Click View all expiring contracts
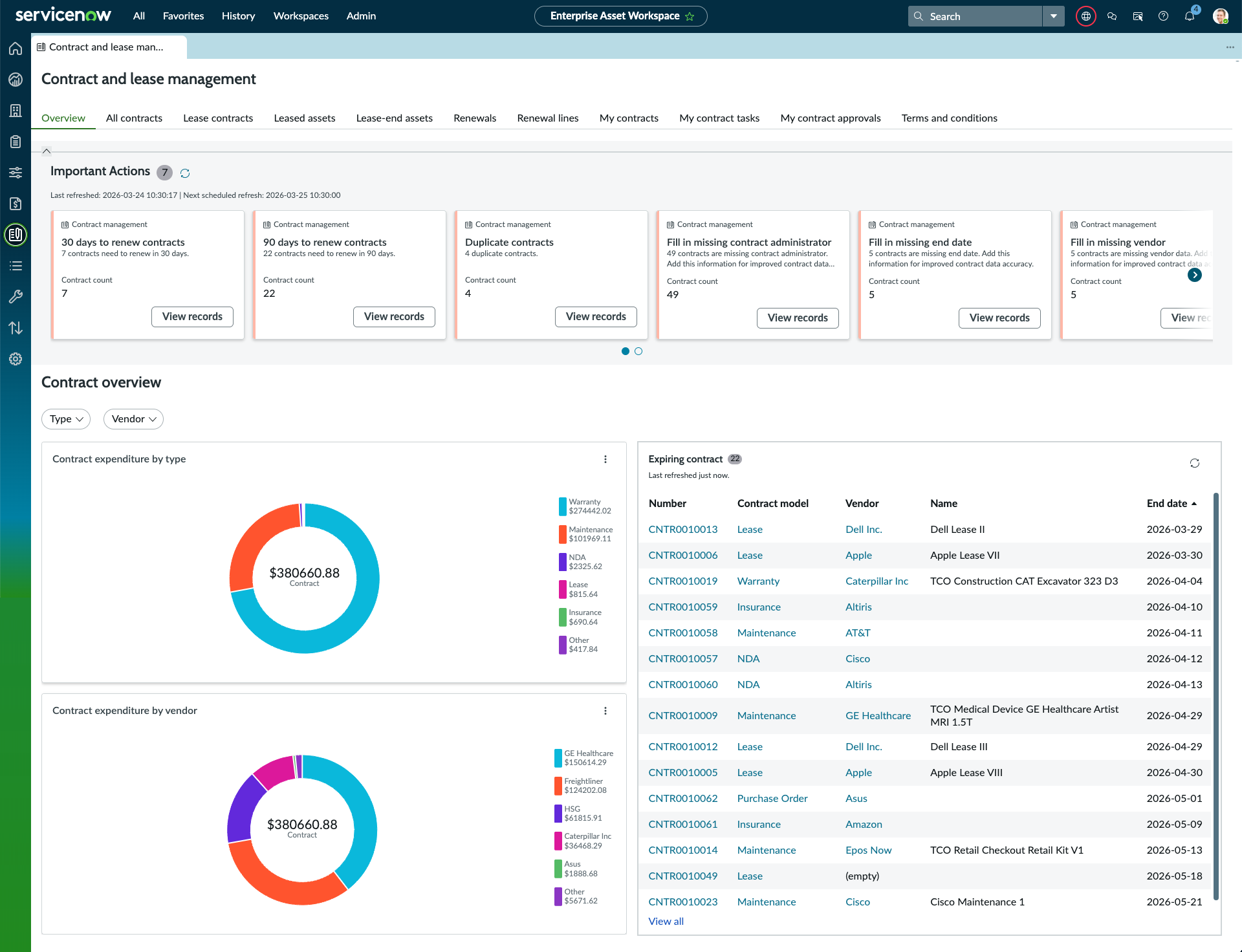 (x=666, y=921)
